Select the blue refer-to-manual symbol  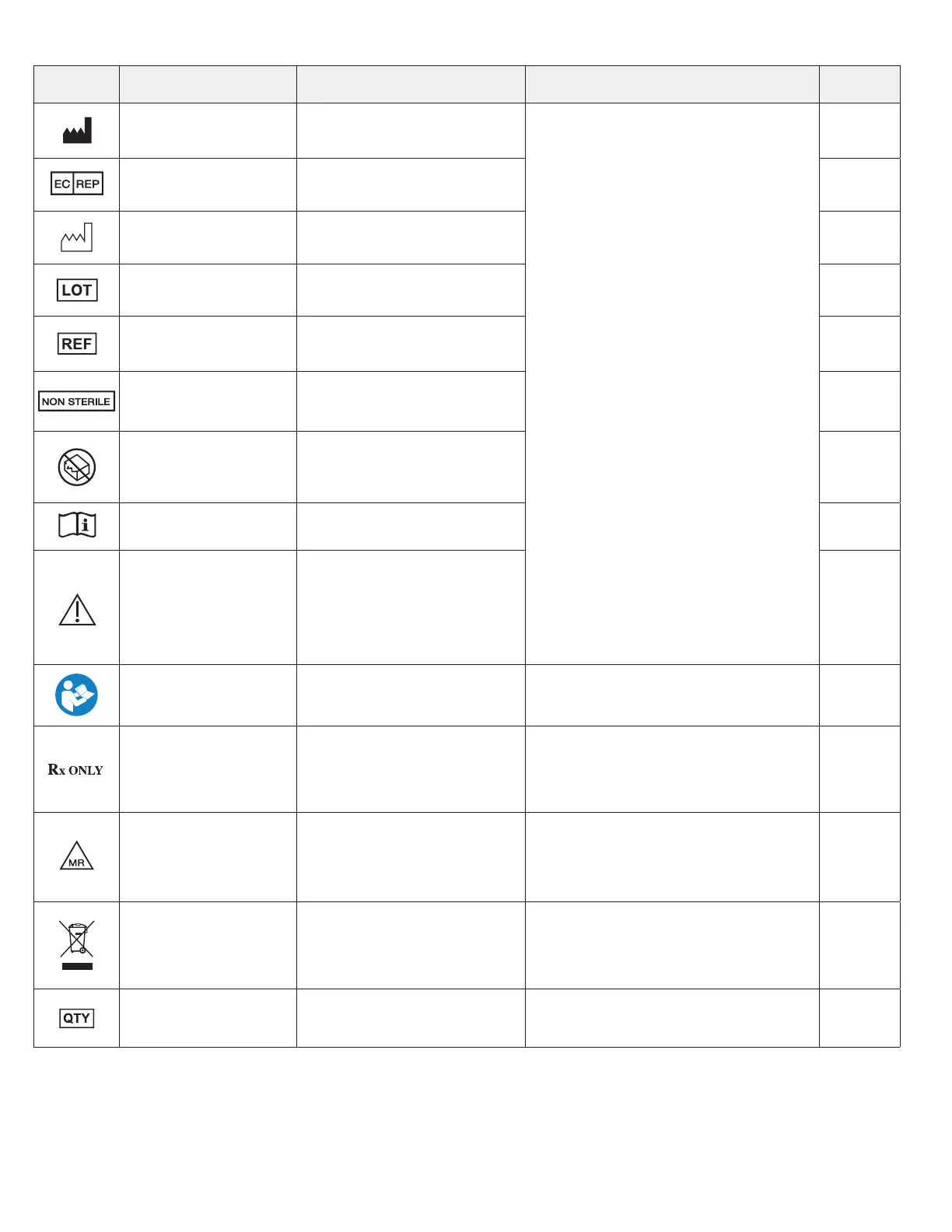[76, 695]
